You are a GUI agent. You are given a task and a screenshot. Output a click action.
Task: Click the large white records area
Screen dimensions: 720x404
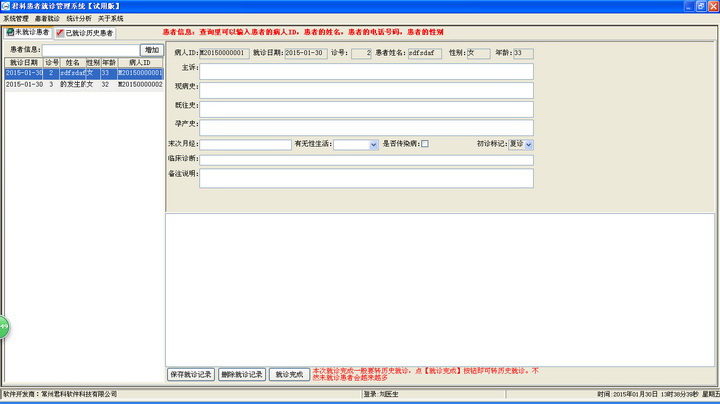(x=440, y=289)
